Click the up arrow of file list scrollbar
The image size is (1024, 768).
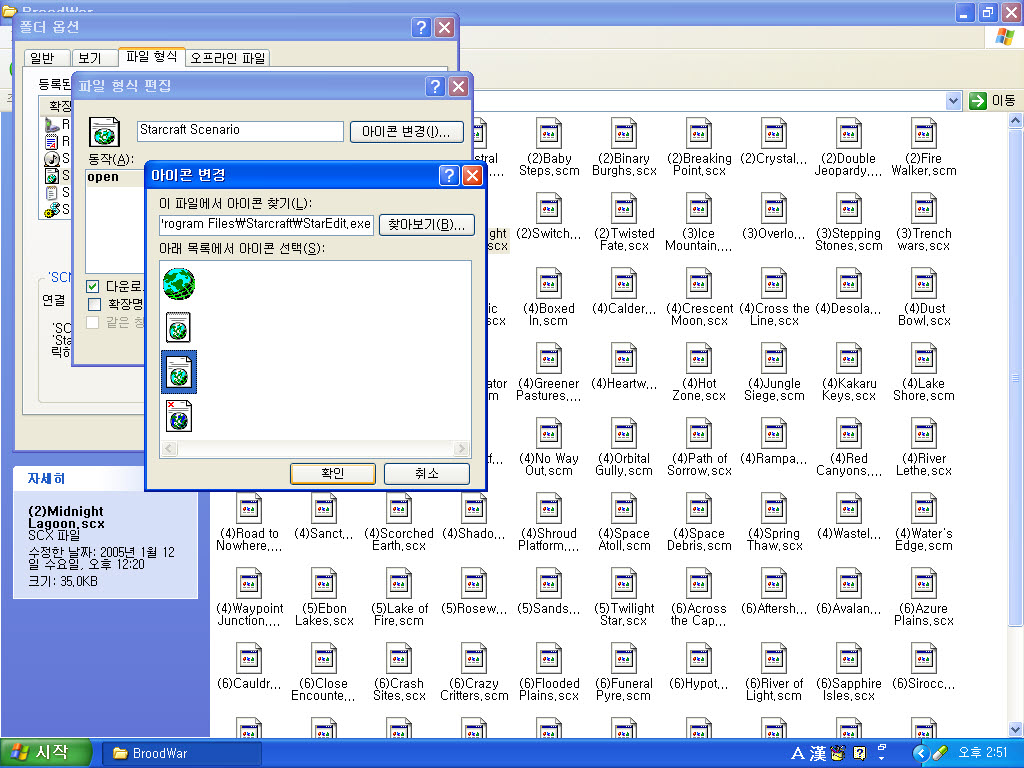point(1016,120)
